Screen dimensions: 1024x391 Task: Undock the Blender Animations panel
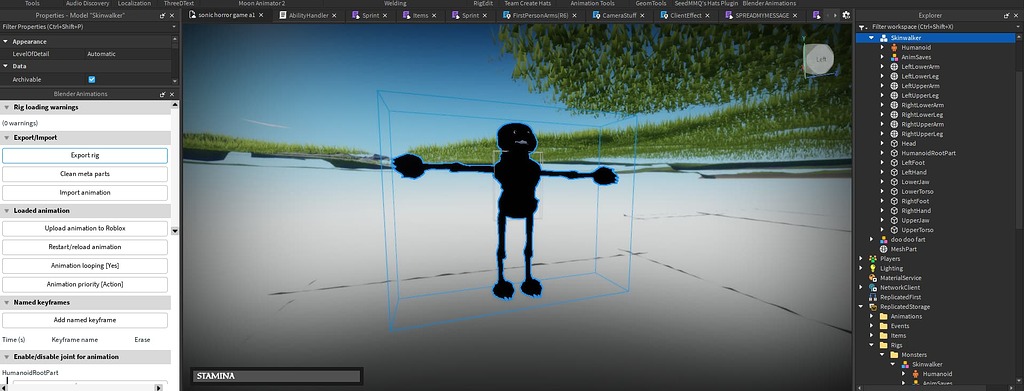163,95
